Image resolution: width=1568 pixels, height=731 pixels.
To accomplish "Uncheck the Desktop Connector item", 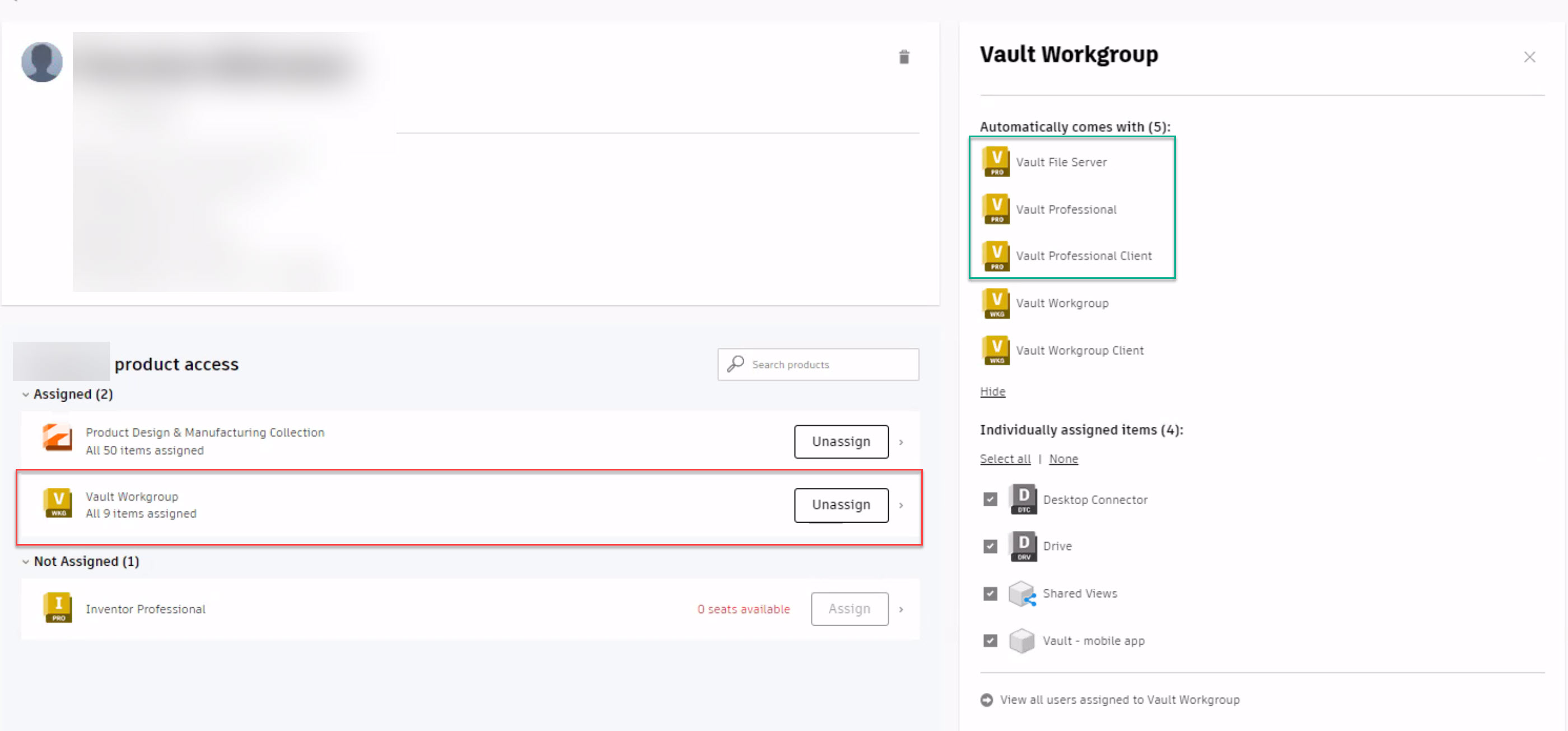I will point(990,499).
